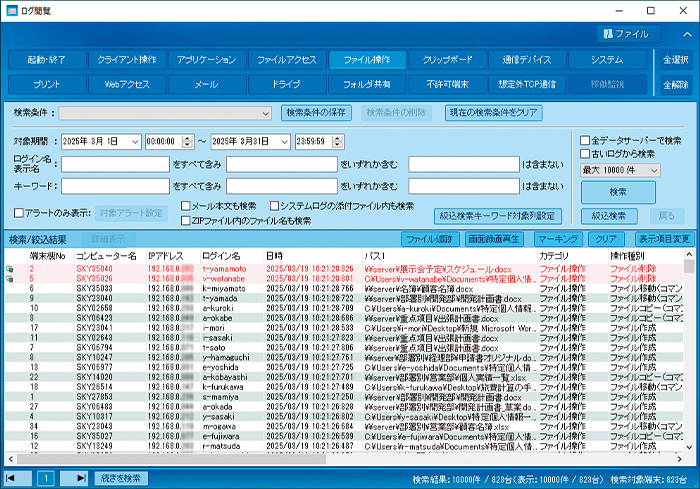Click キーワード をいずれか含む input field
Viewport: 700px width, 489px height.
click(281, 186)
